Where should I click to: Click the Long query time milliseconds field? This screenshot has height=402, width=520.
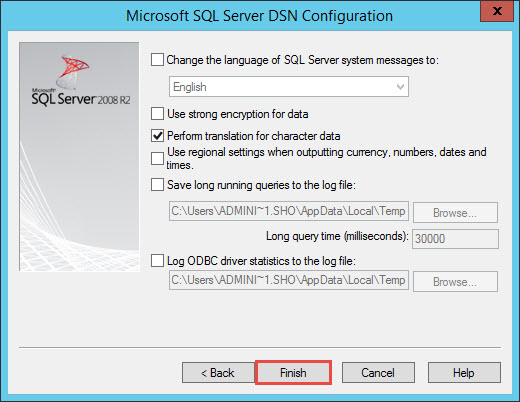click(455, 239)
